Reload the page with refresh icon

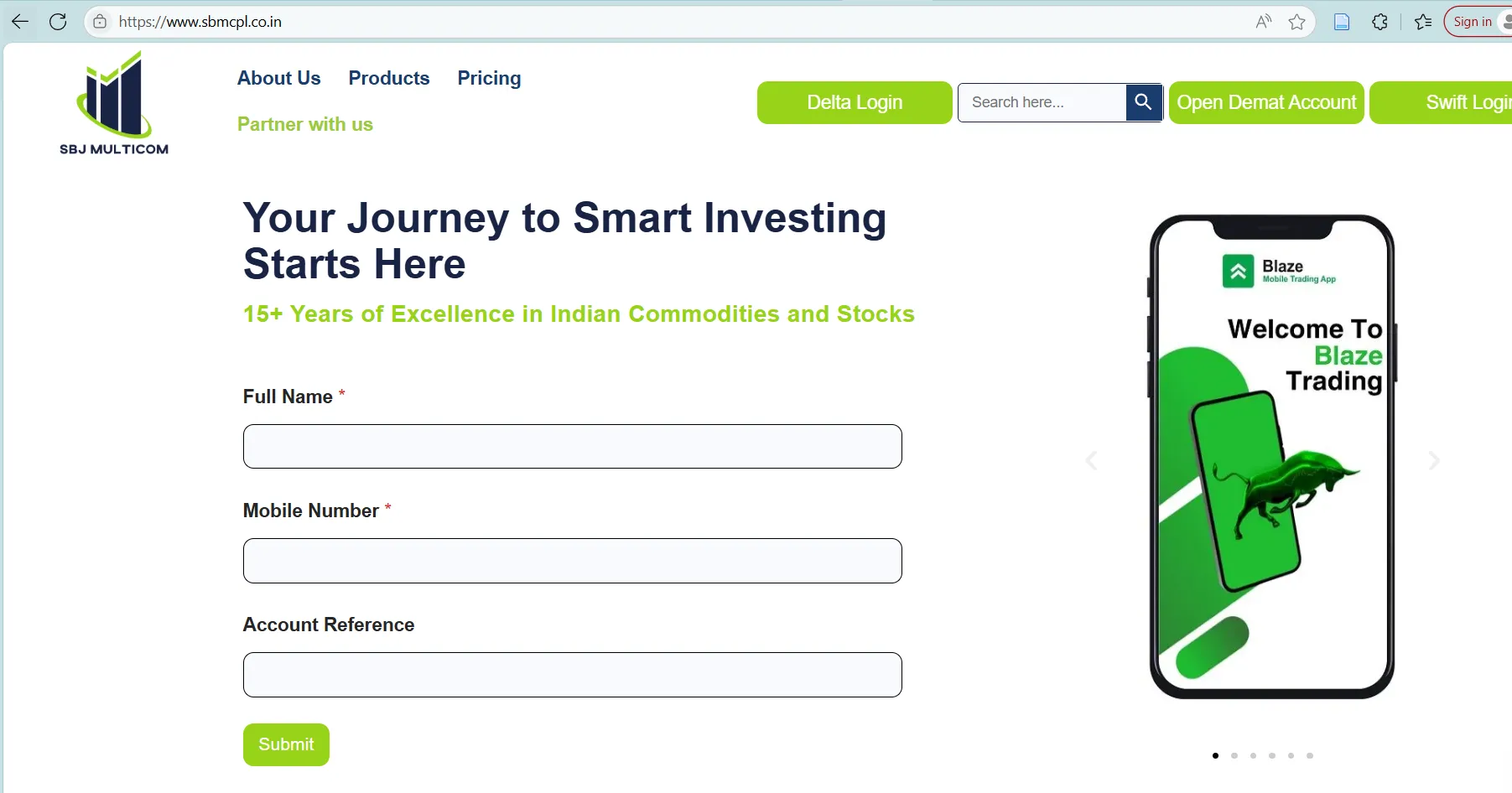[58, 22]
